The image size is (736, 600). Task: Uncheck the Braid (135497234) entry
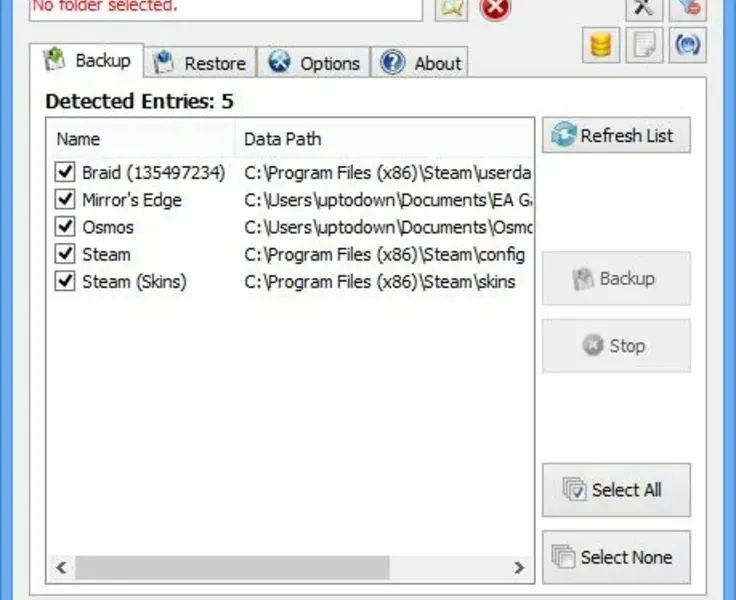[65, 172]
